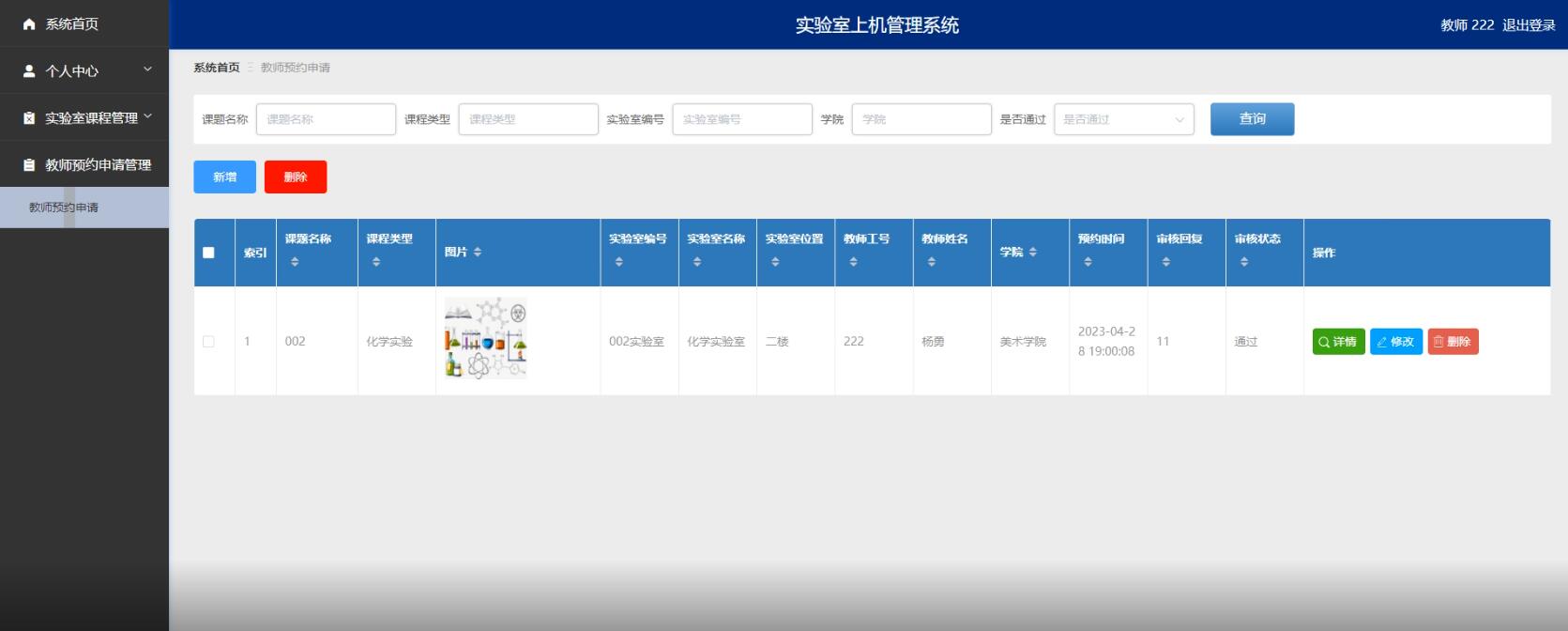Screen dimensions: 1568x631
Task: Open 系统首页 in the sidebar
Action: [84, 23]
